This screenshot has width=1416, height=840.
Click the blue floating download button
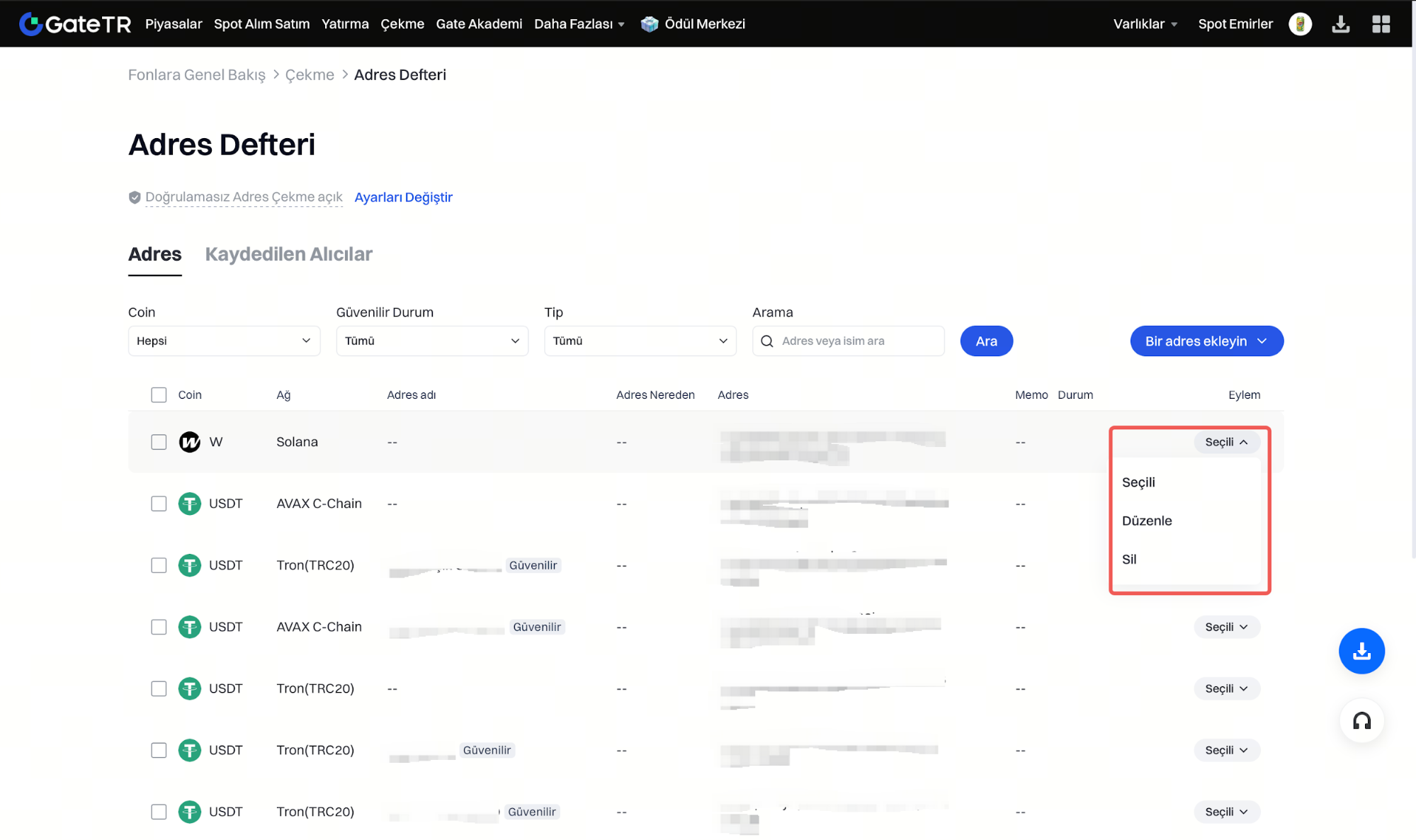click(x=1361, y=650)
